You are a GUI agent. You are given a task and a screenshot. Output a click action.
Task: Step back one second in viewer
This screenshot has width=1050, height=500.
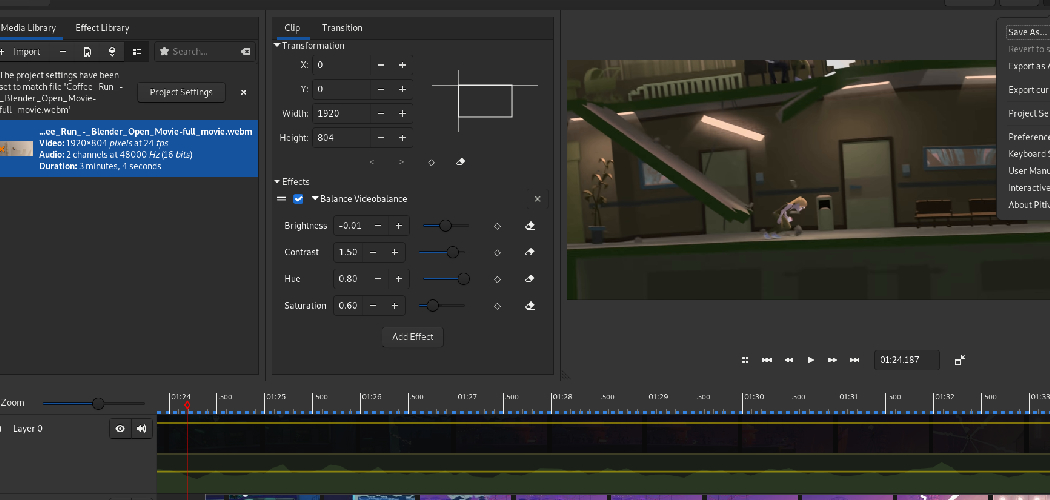click(789, 360)
